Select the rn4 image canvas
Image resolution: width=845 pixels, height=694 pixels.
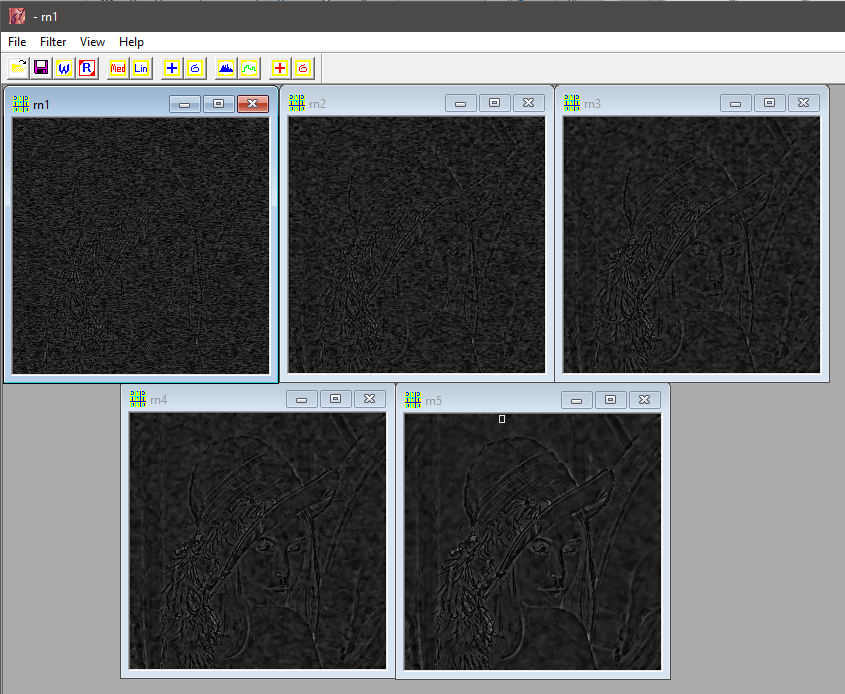pos(258,541)
